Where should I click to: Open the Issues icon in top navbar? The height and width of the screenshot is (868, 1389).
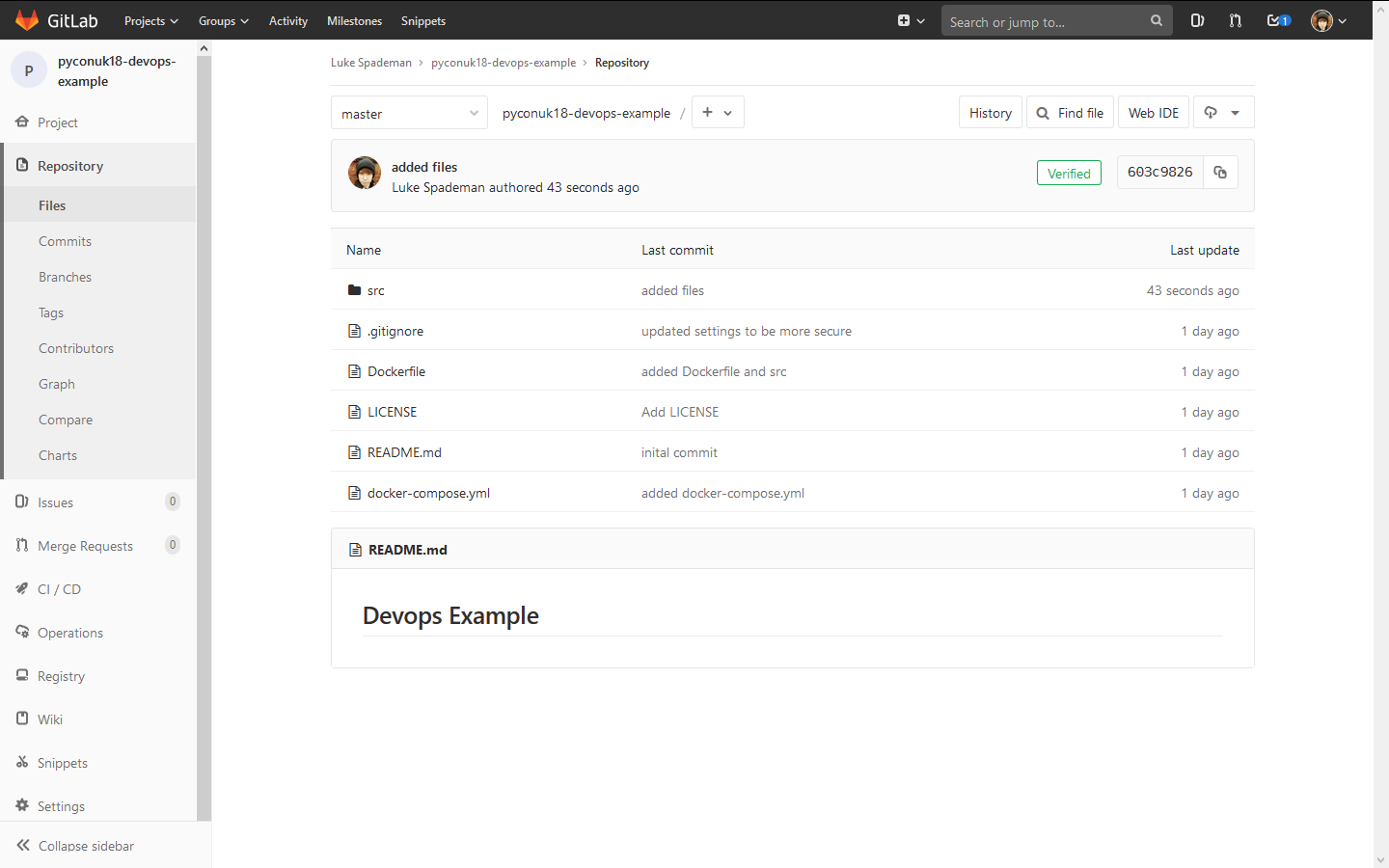(1197, 20)
